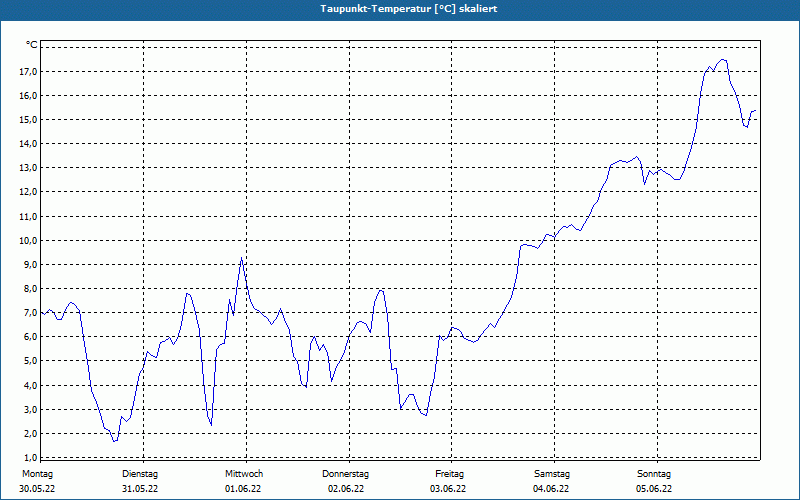Click the '02.06.22' date label
Screen dimensions: 800x500
pos(346,489)
